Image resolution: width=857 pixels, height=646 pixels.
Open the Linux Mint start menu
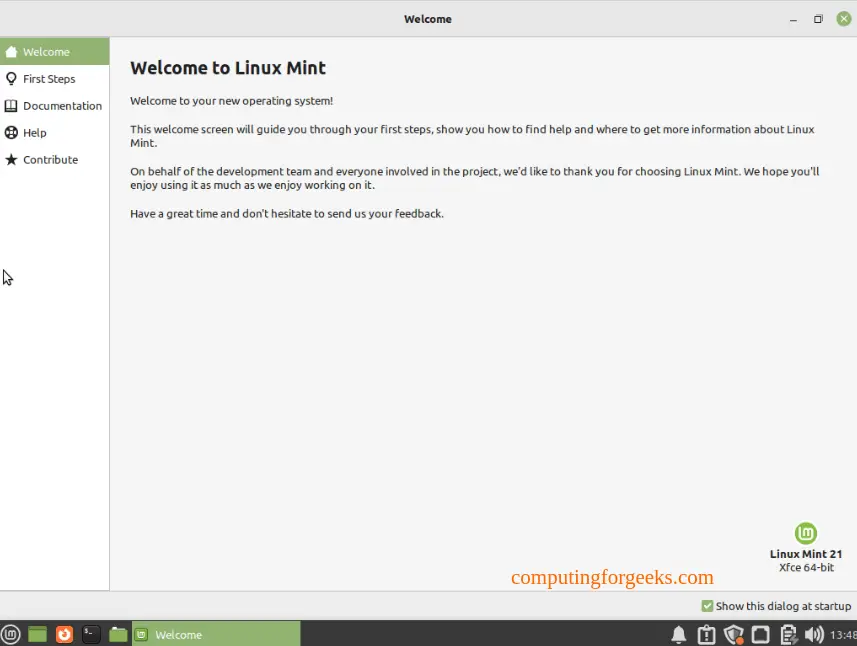(11, 635)
